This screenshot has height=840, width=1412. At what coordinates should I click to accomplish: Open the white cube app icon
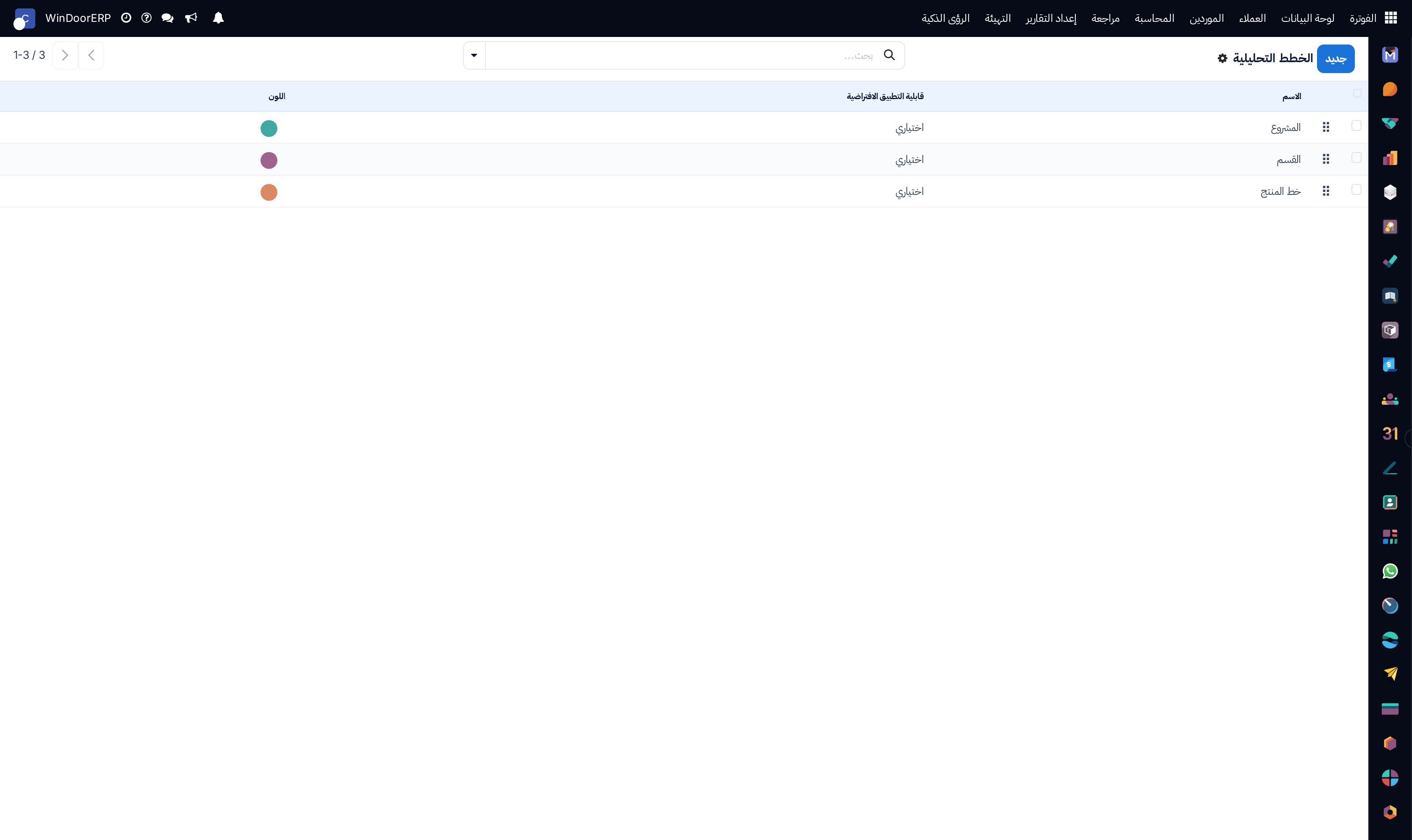(1390, 192)
